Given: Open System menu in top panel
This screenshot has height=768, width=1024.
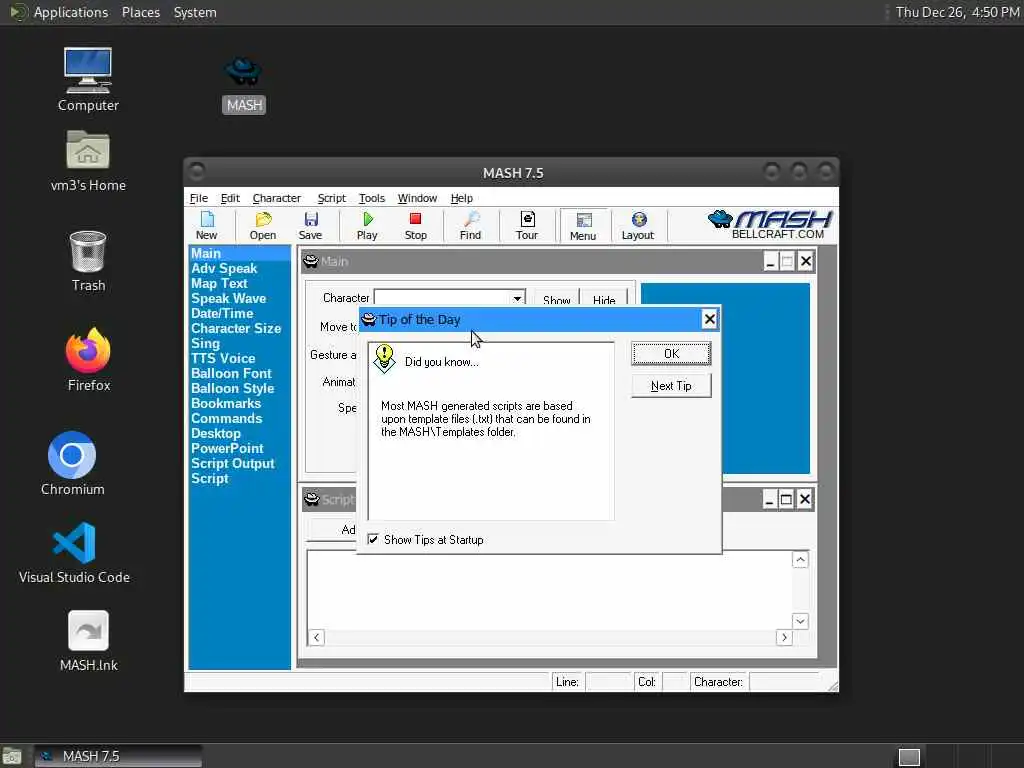Looking at the screenshot, I should (x=195, y=12).
